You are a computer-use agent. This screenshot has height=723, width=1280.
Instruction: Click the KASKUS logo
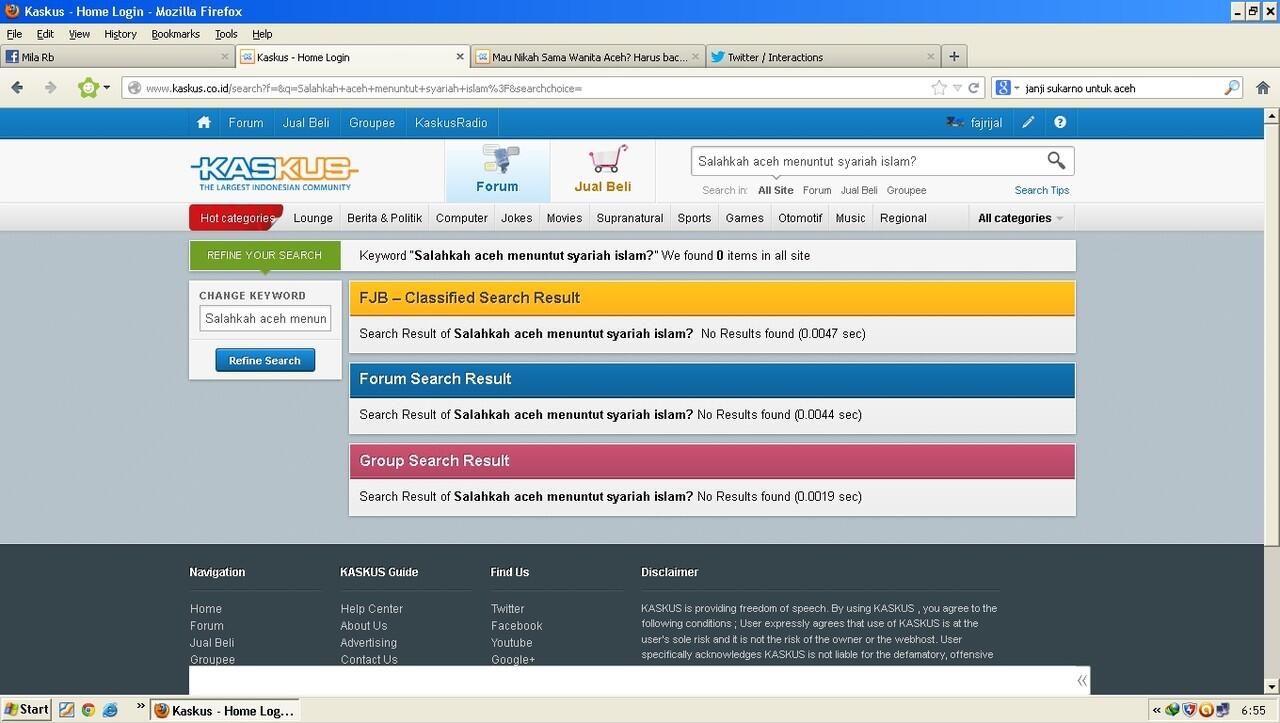click(x=274, y=172)
